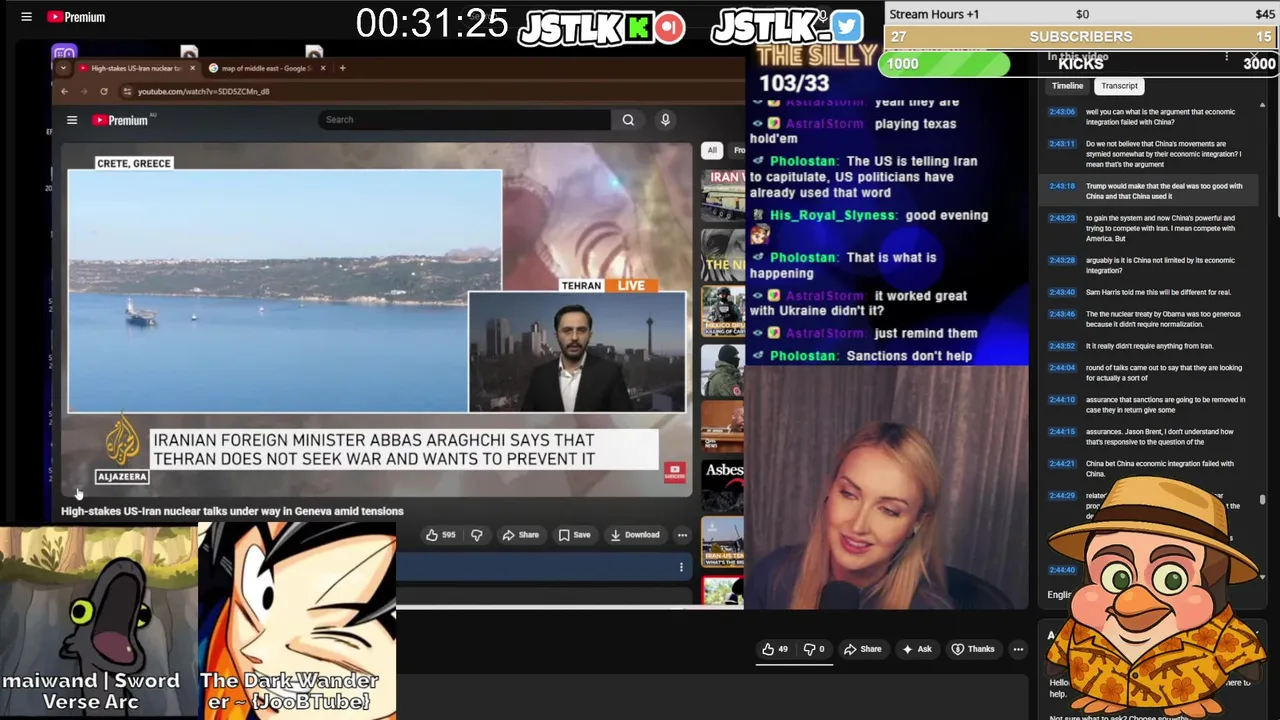The height and width of the screenshot is (720, 1280).
Task: Focus the inner YouTube search field
Action: coord(464,120)
